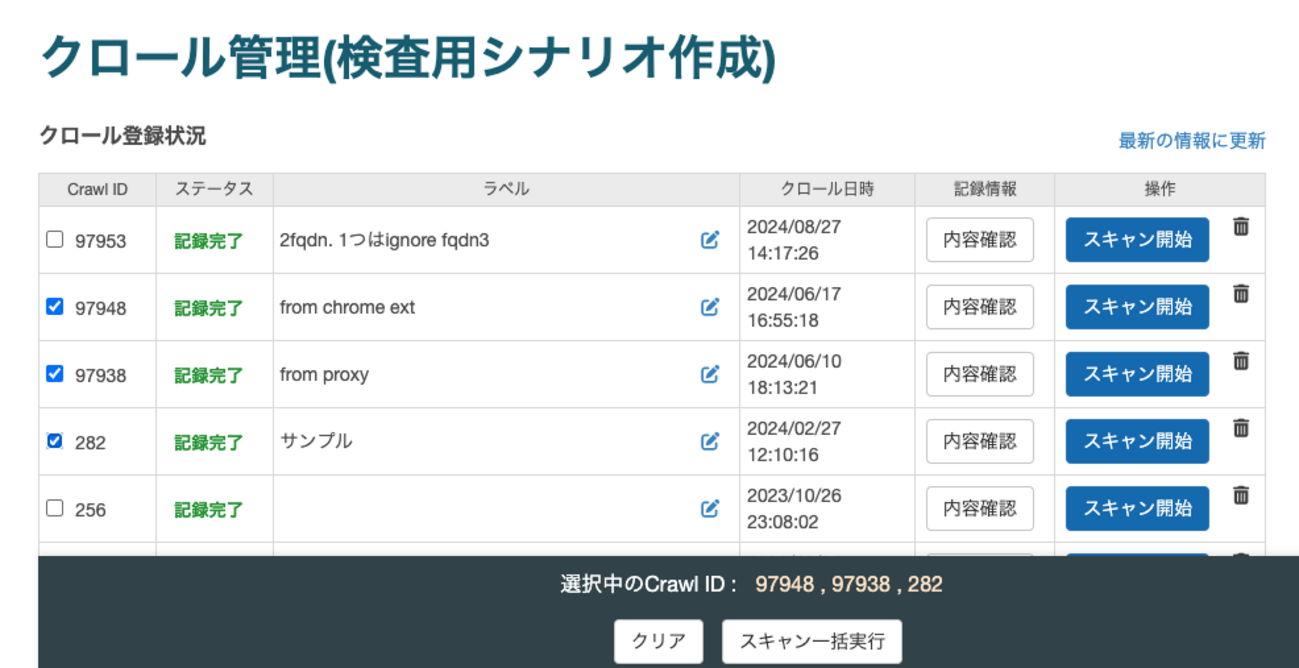
Task: Edit the empty label for crawl 256
Action: pyautogui.click(x=710, y=508)
